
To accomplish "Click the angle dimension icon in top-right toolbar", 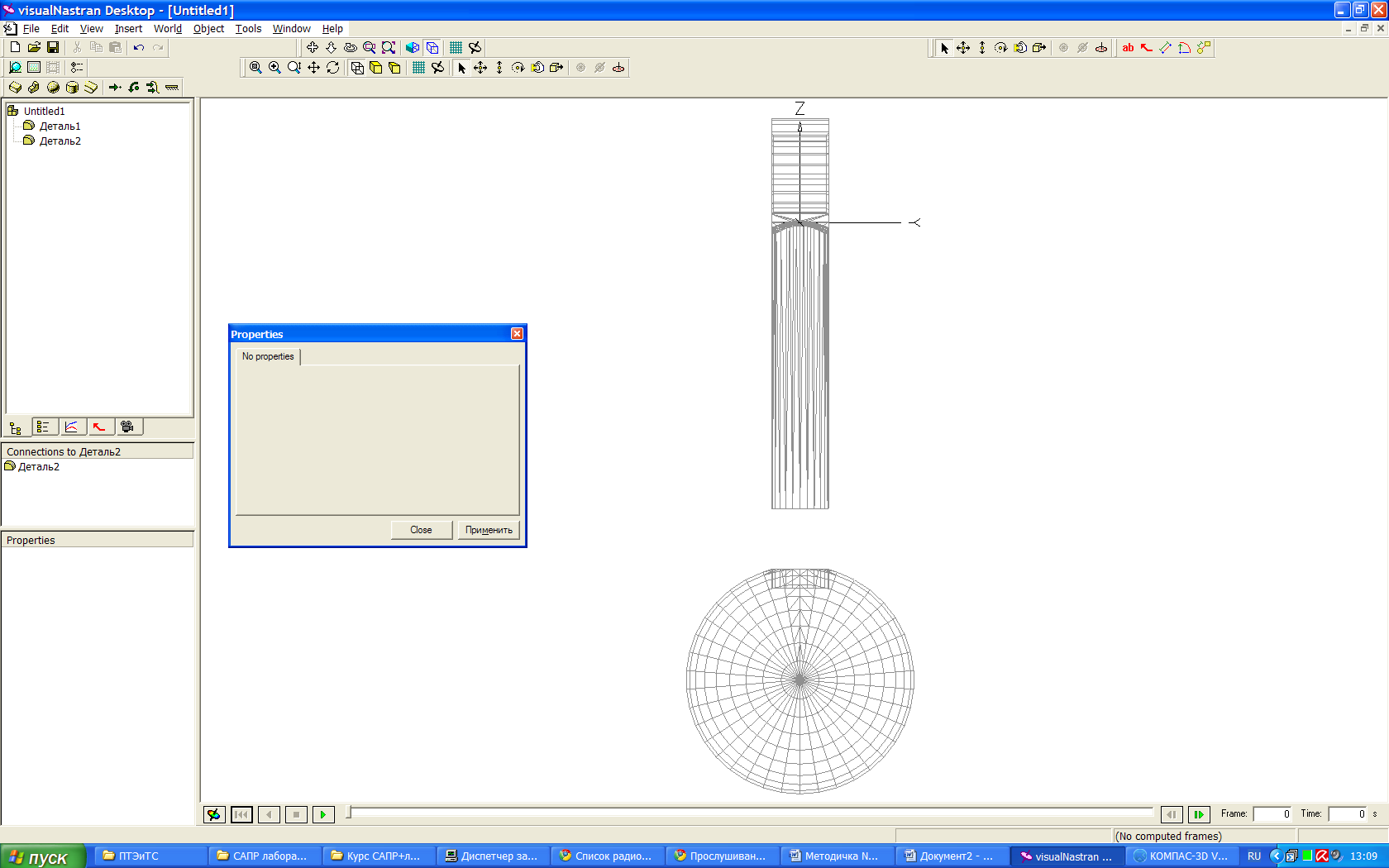I will pyautogui.click(x=1185, y=48).
